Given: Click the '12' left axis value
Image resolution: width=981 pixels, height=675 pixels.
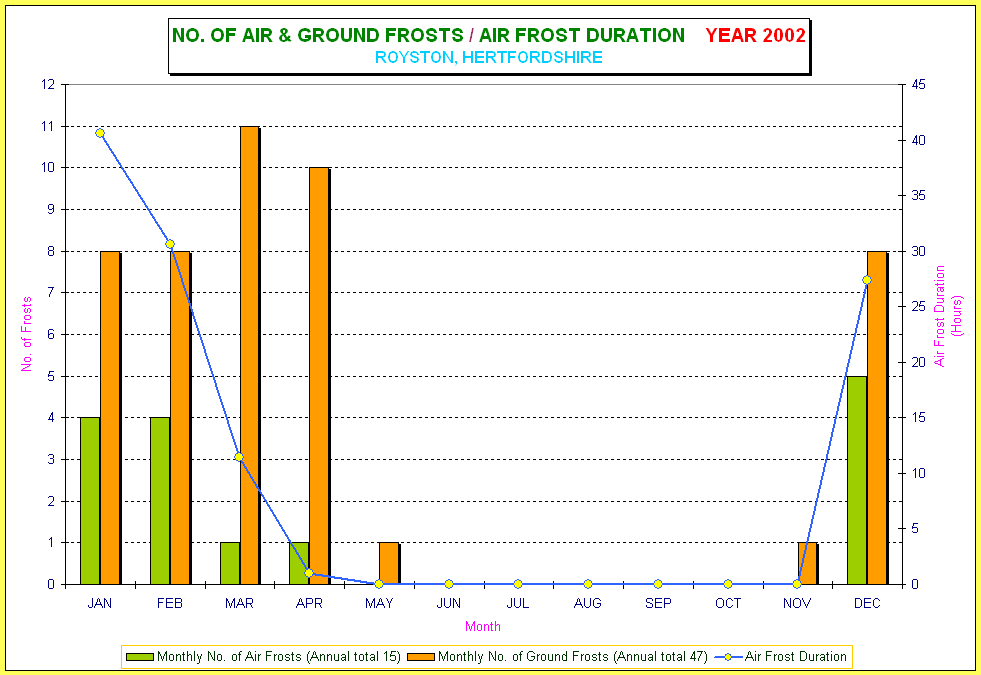Looking at the screenshot, I should click(48, 84).
